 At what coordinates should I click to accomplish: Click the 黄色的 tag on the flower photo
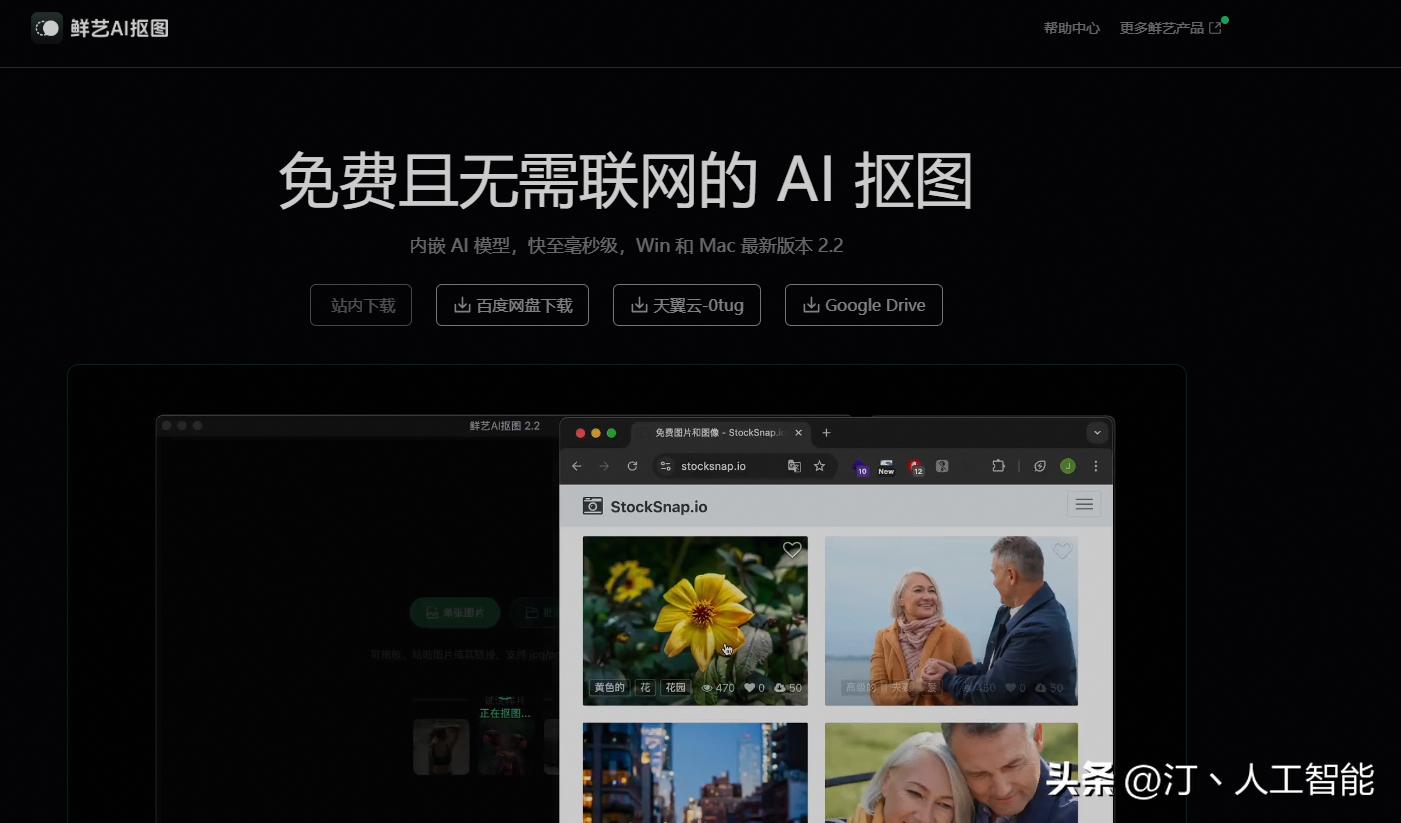(x=610, y=687)
